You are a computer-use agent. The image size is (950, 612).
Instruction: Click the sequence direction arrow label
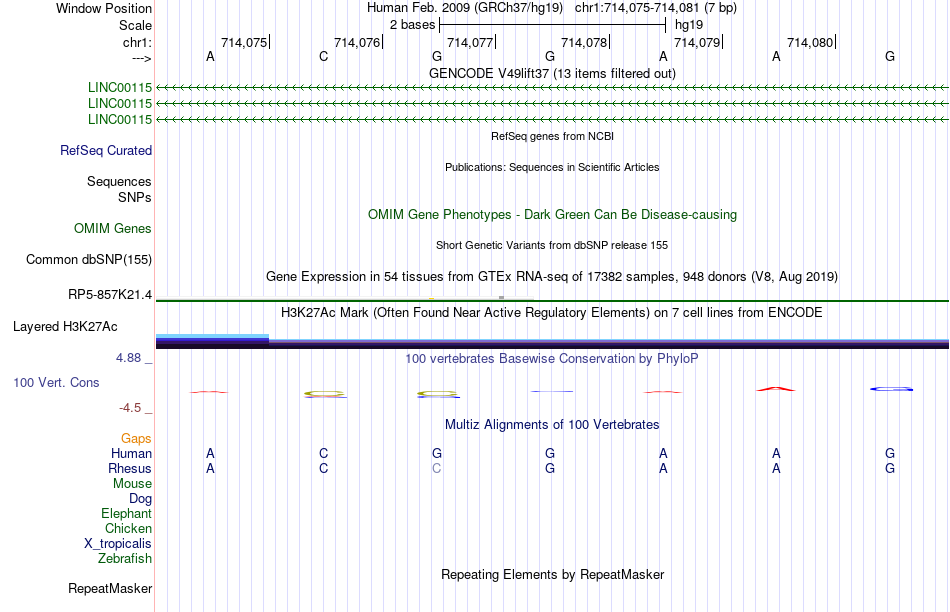pos(141,58)
